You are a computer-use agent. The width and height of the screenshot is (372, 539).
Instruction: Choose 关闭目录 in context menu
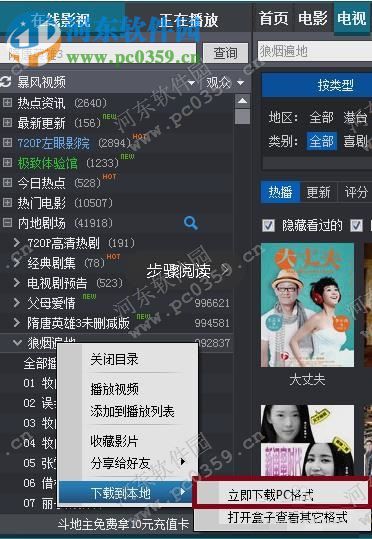pyautogui.click(x=114, y=360)
